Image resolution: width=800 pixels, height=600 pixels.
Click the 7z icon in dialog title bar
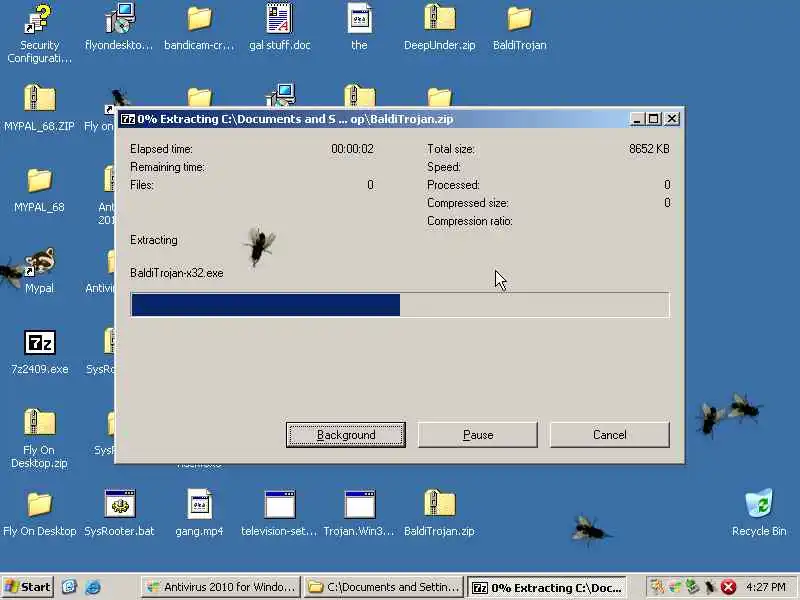(128, 119)
